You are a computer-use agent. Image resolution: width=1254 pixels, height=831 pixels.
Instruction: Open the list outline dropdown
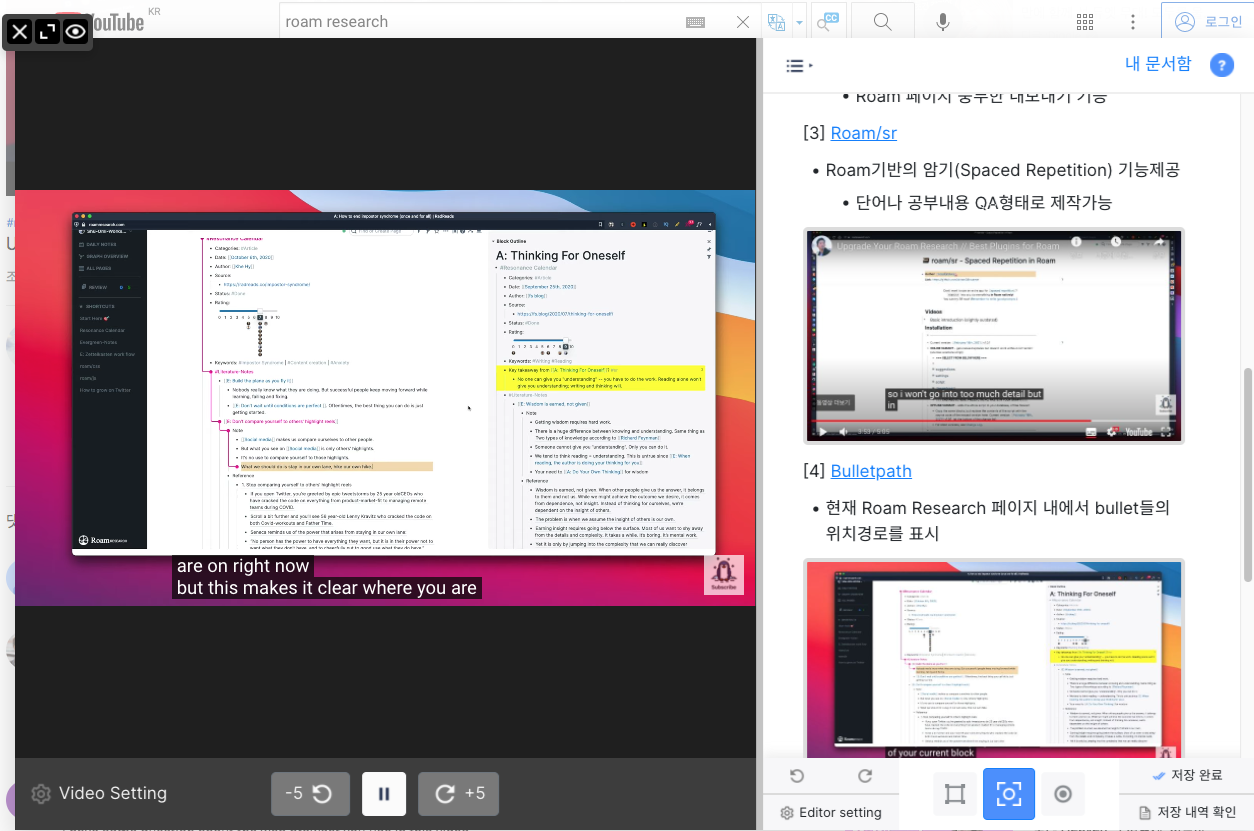799,66
